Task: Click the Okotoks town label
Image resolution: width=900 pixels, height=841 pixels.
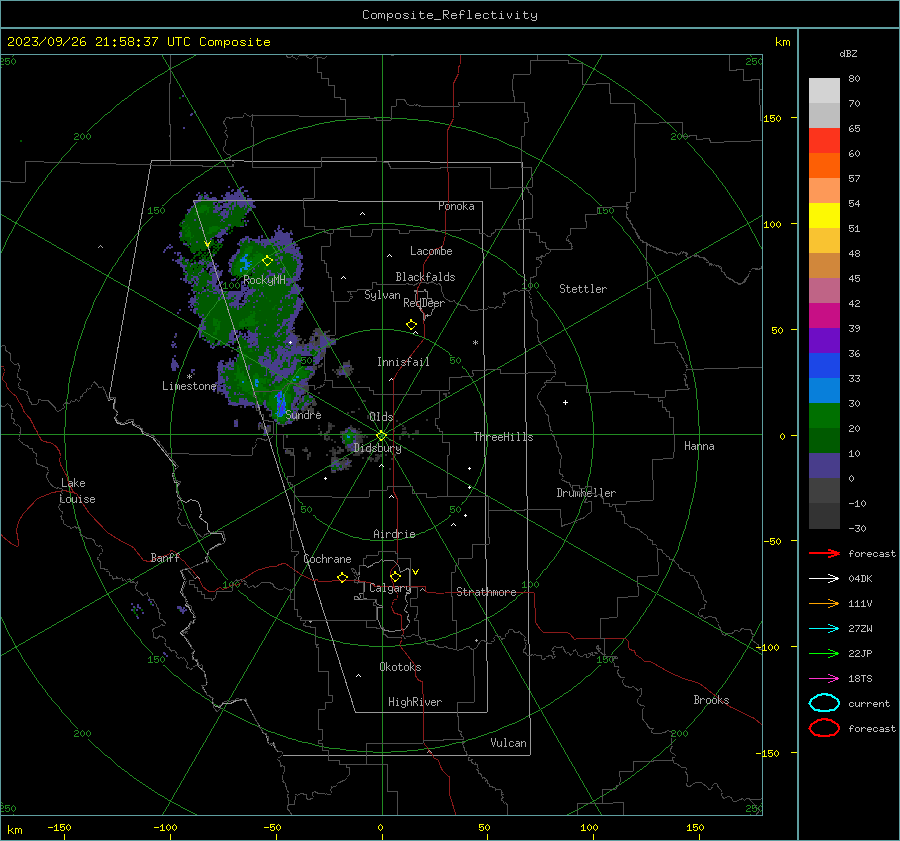Action: click(400, 667)
